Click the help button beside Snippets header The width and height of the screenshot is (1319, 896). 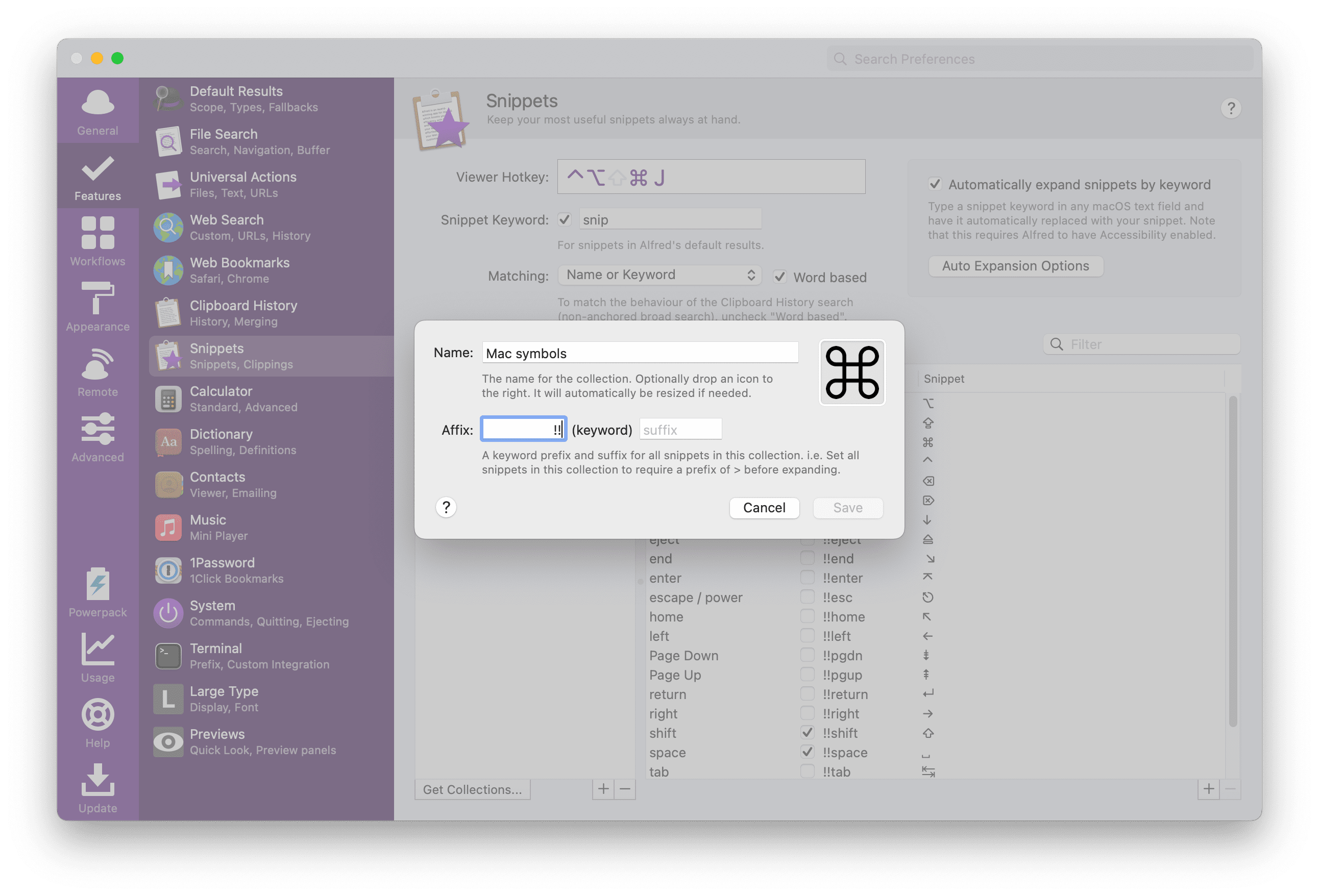(1231, 108)
